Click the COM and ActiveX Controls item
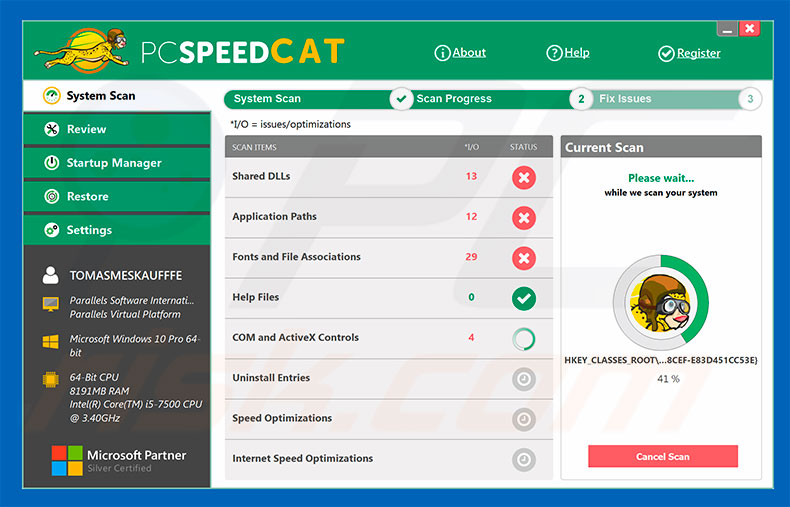 tap(388, 339)
